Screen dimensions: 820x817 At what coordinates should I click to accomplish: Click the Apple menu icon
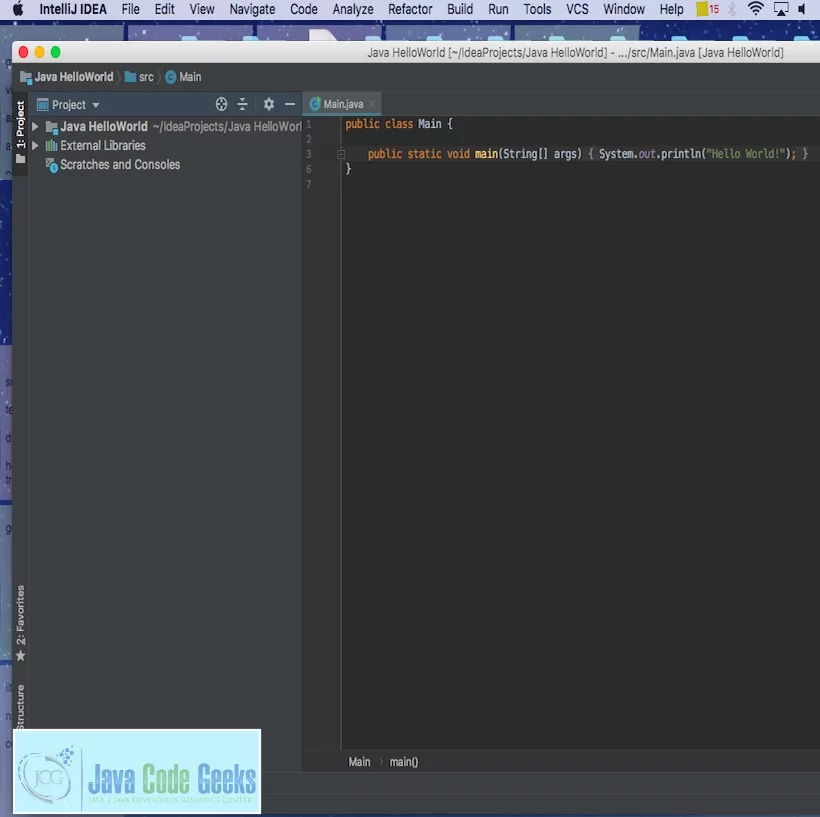click(18, 9)
